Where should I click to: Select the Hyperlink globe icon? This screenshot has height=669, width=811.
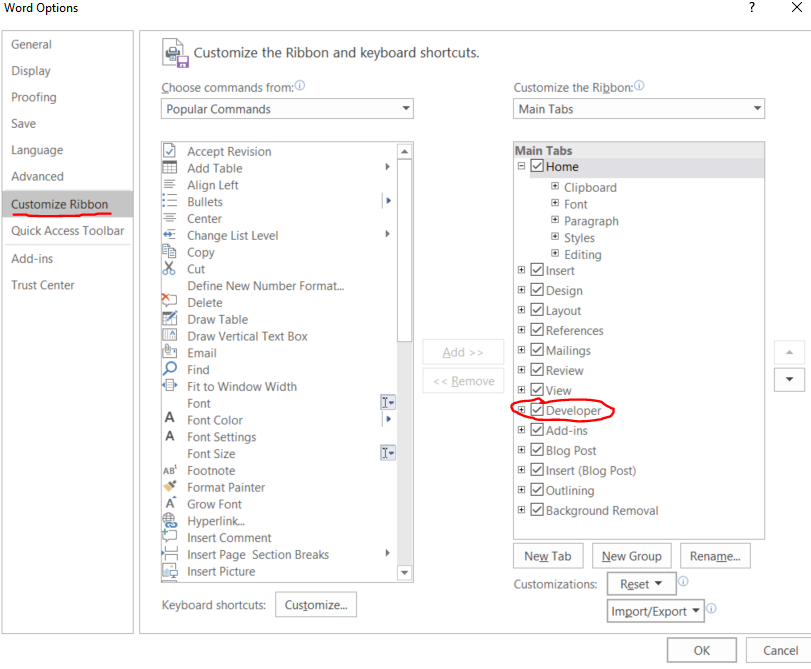[x=170, y=520]
